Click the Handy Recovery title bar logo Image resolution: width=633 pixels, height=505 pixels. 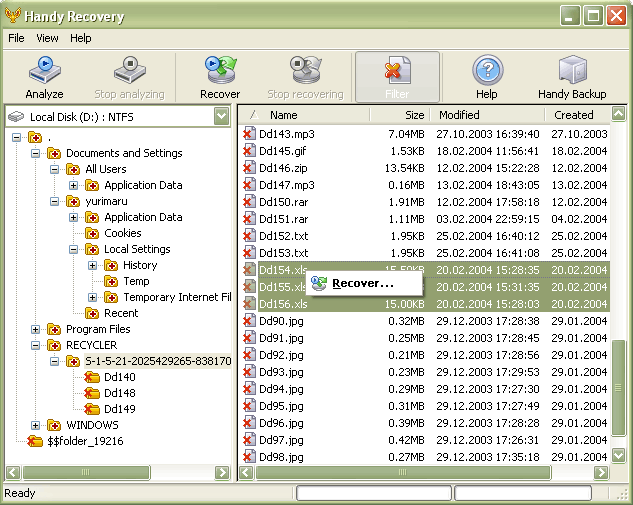13,15
